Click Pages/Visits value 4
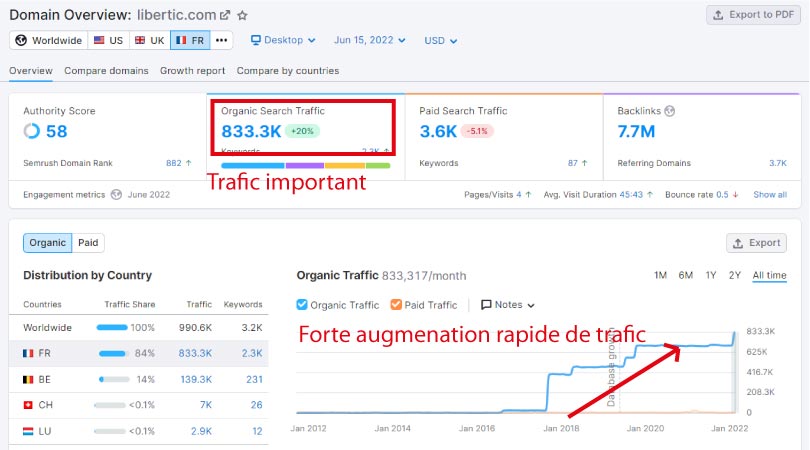This screenshot has width=810, height=450. pyautogui.click(x=519, y=195)
